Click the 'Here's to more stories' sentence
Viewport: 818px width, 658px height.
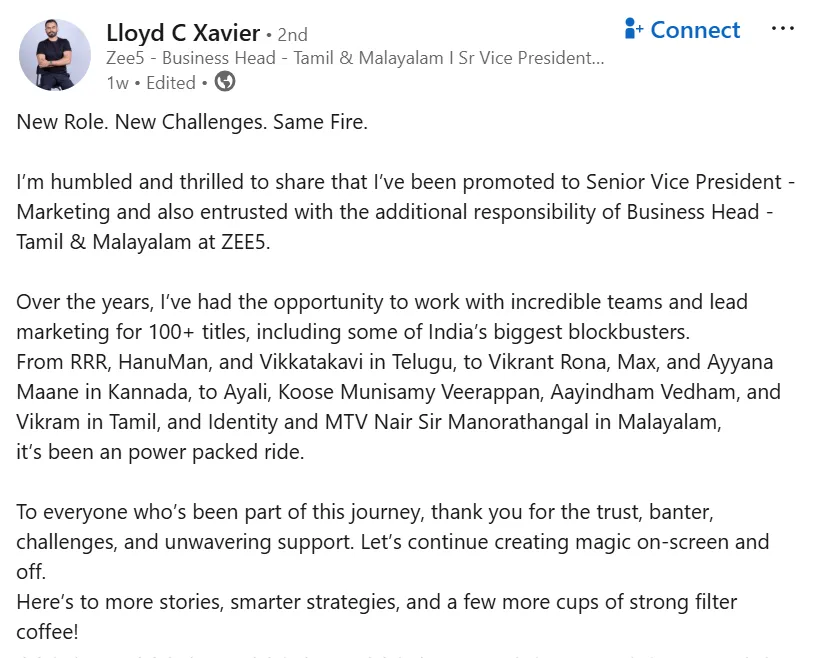coord(377,602)
